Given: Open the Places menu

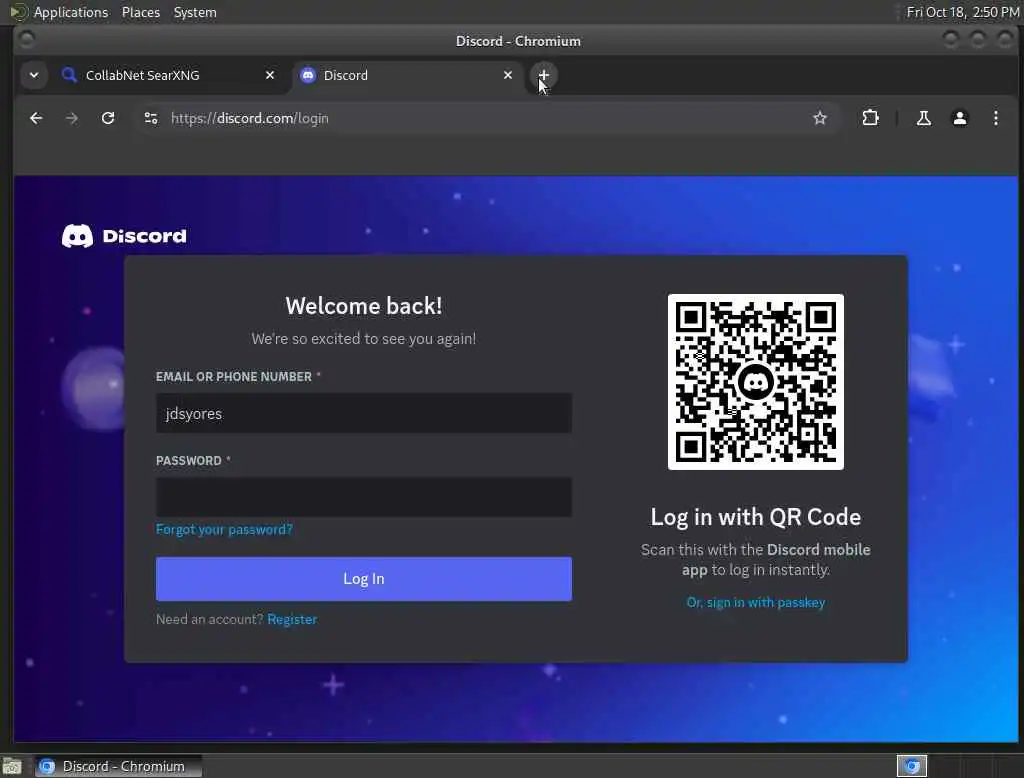Looking at the screenshot, I should tap(140, 12).
